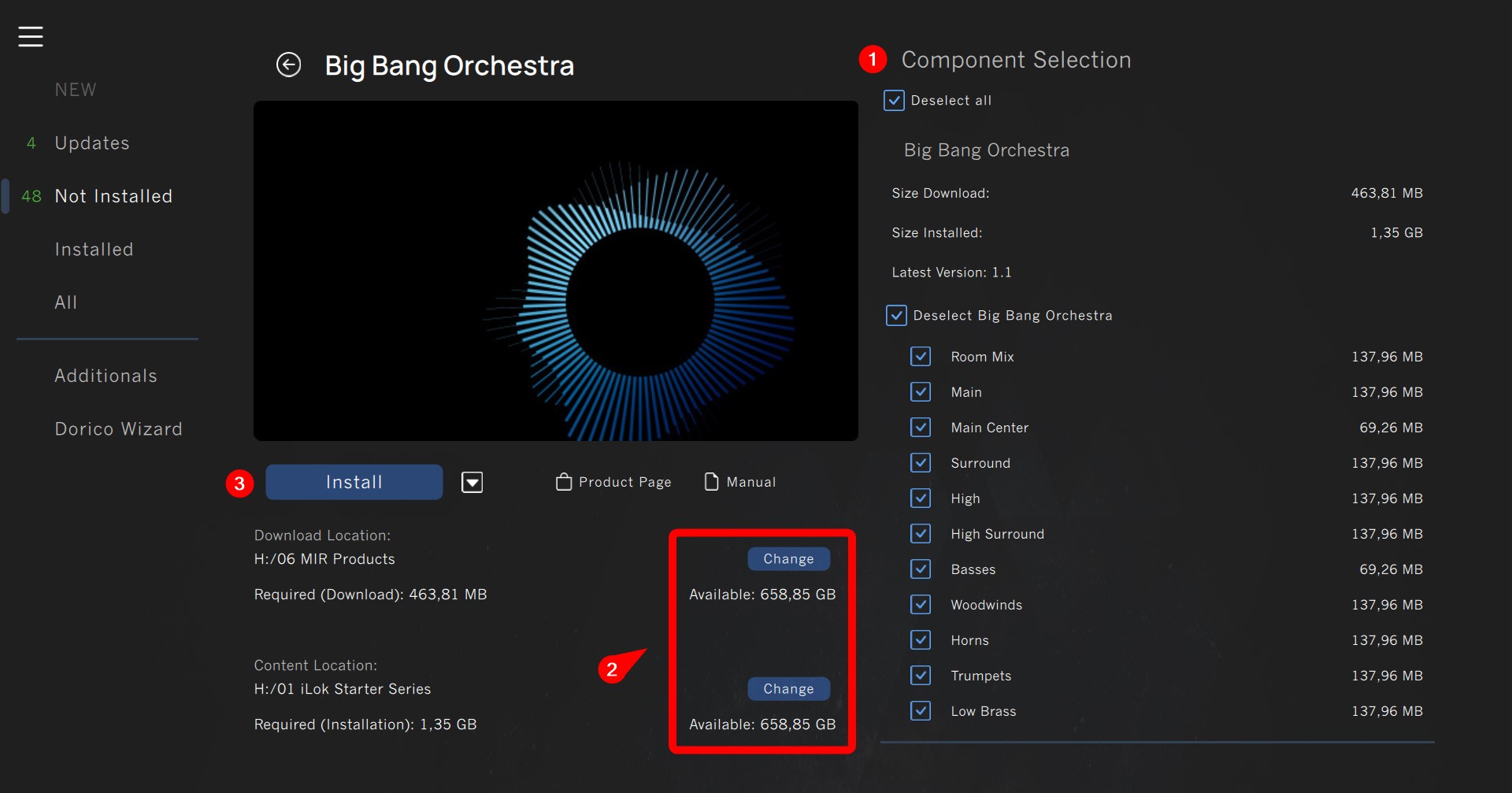Click the 'H:/06 MIR Products' download path
This screenshot has width=1512, height=793.
324,559
